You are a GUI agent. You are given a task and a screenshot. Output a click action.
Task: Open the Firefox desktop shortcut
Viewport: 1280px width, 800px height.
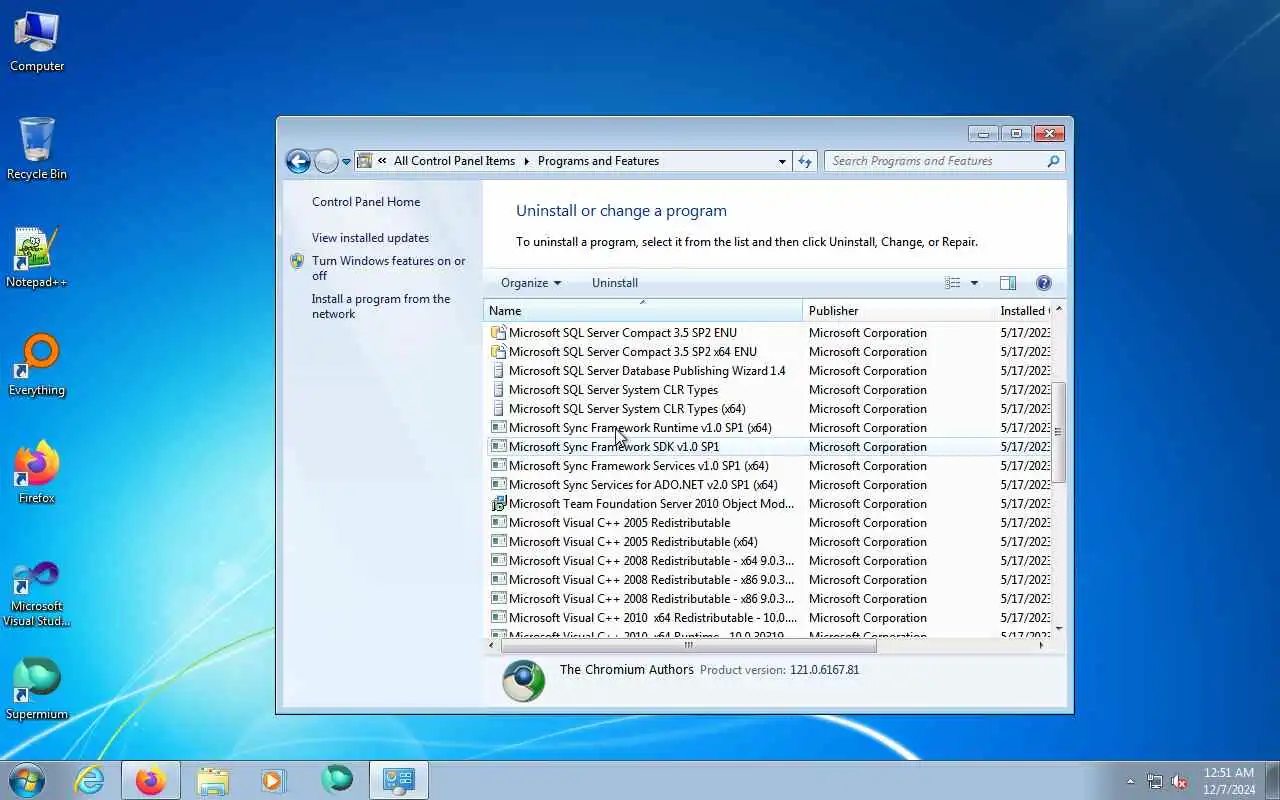(37, 474)
